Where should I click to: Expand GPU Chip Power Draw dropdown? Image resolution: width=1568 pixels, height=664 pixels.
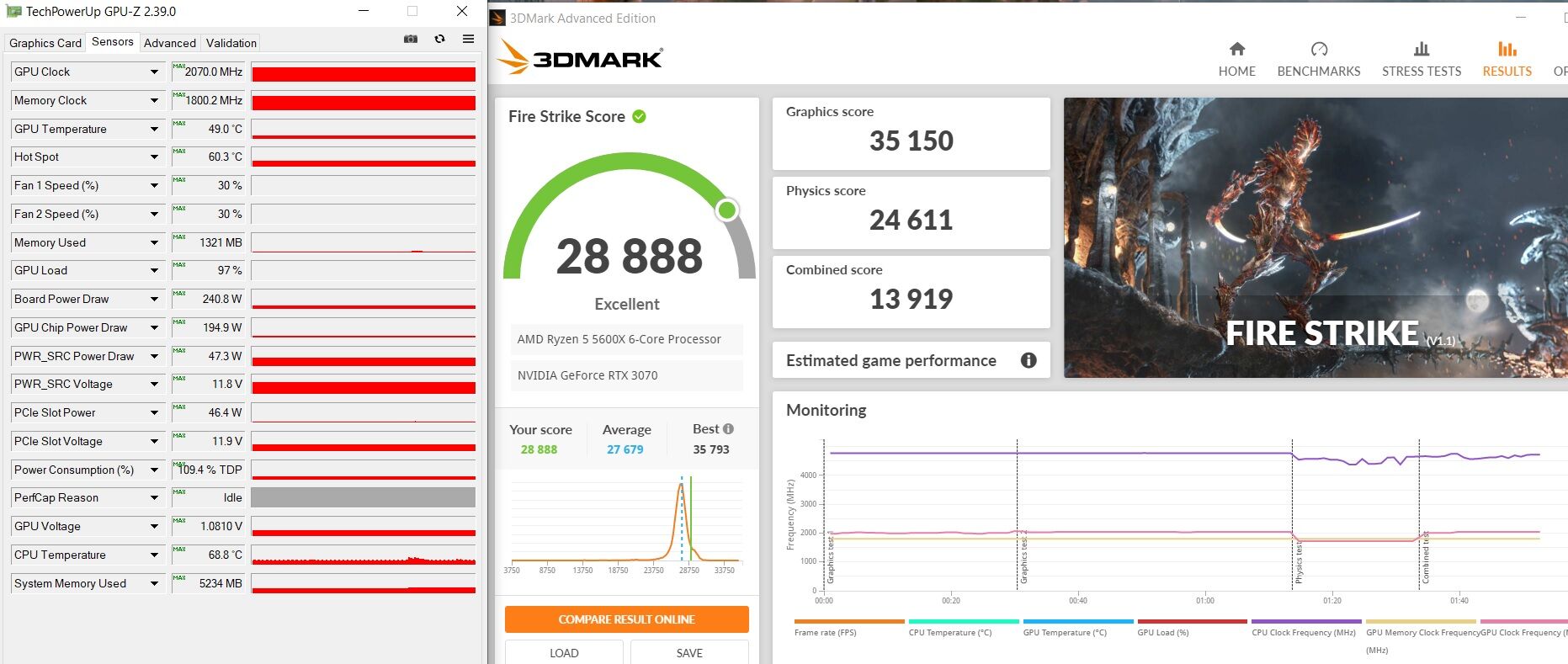click(154, 328)
